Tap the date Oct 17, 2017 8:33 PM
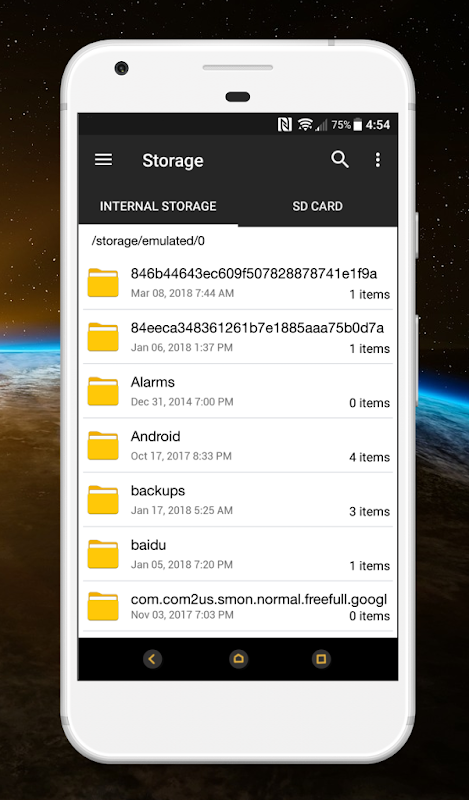Viewport: 469px width, 800px height. tap(181, 456)
